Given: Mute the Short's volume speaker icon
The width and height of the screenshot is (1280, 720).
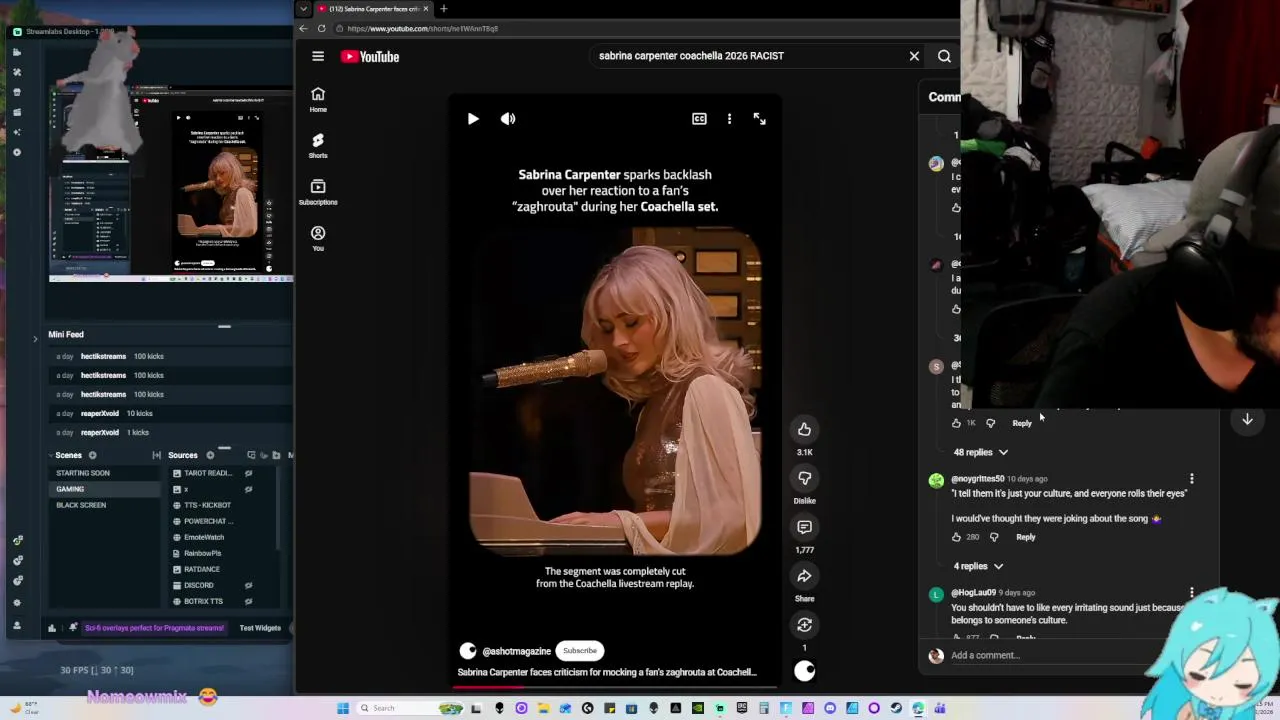Looking at the screenshot, I should click(508, 119).
